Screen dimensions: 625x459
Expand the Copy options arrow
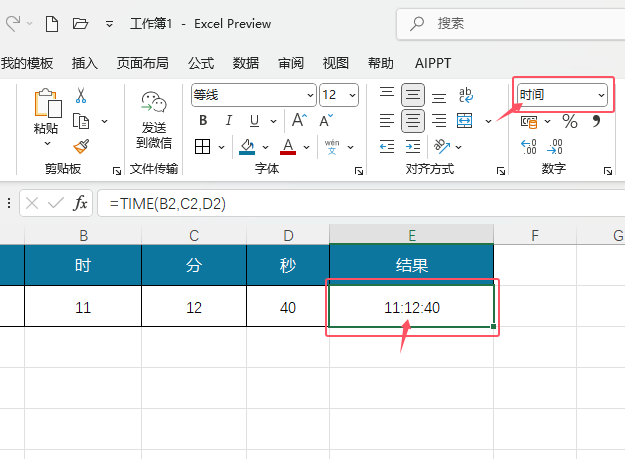point(104,121)
